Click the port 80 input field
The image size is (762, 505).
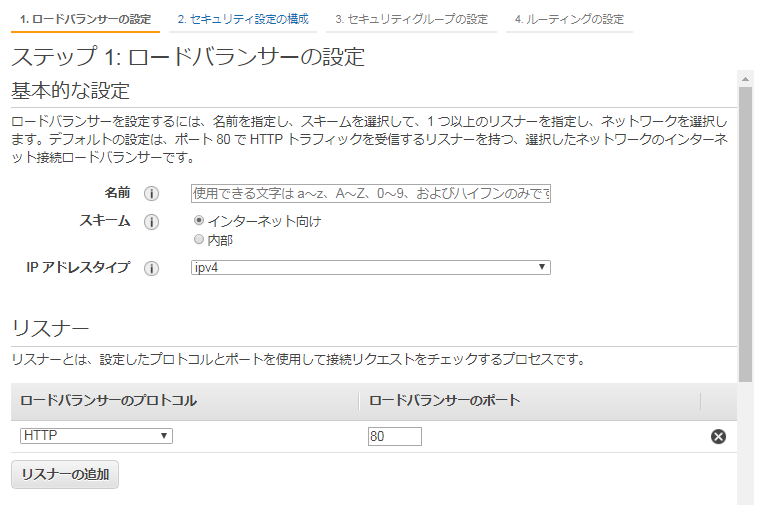tap(395, 436)
